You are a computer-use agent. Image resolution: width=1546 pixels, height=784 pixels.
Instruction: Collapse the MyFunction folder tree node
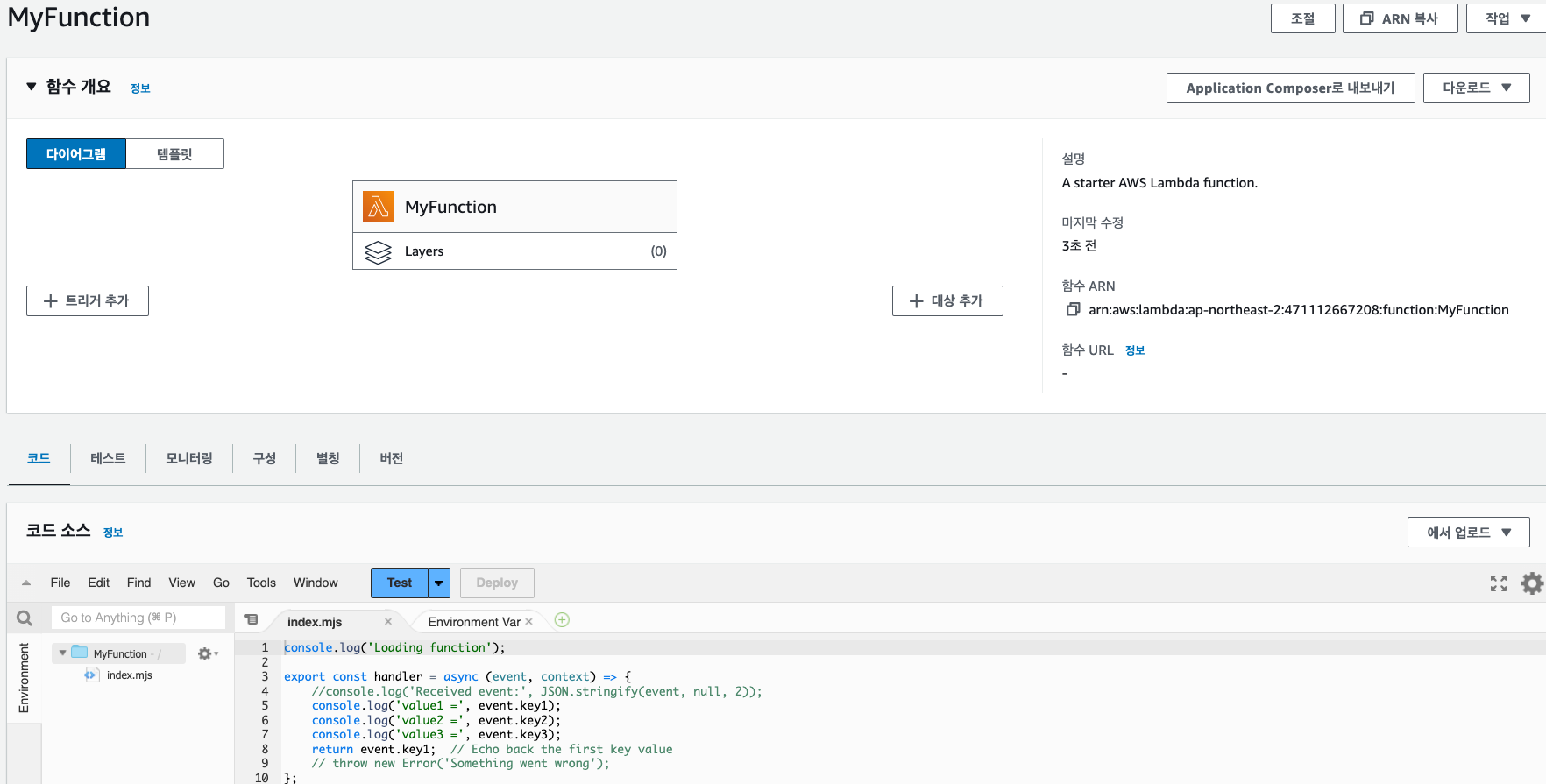coord(62,653)
